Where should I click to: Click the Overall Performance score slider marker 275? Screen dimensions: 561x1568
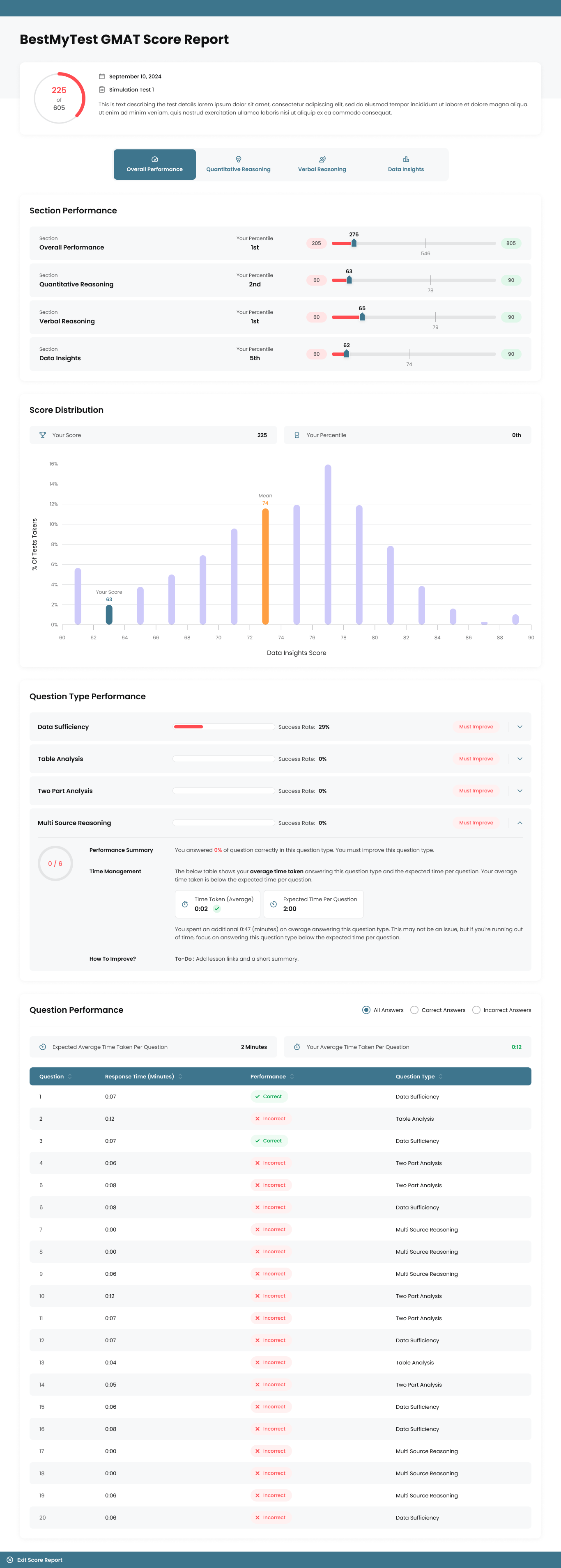(x=354, y=243)
